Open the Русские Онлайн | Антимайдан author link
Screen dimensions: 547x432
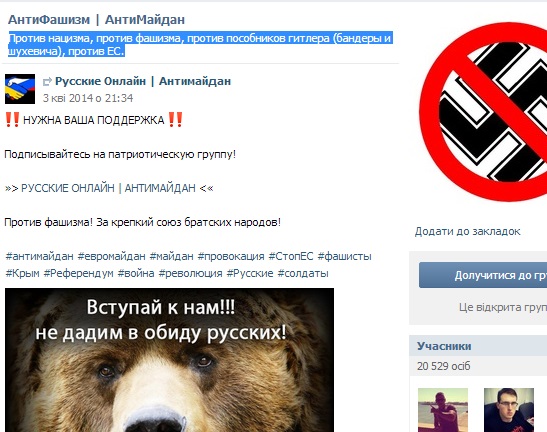pyautogui.click(x=143, y=81)
